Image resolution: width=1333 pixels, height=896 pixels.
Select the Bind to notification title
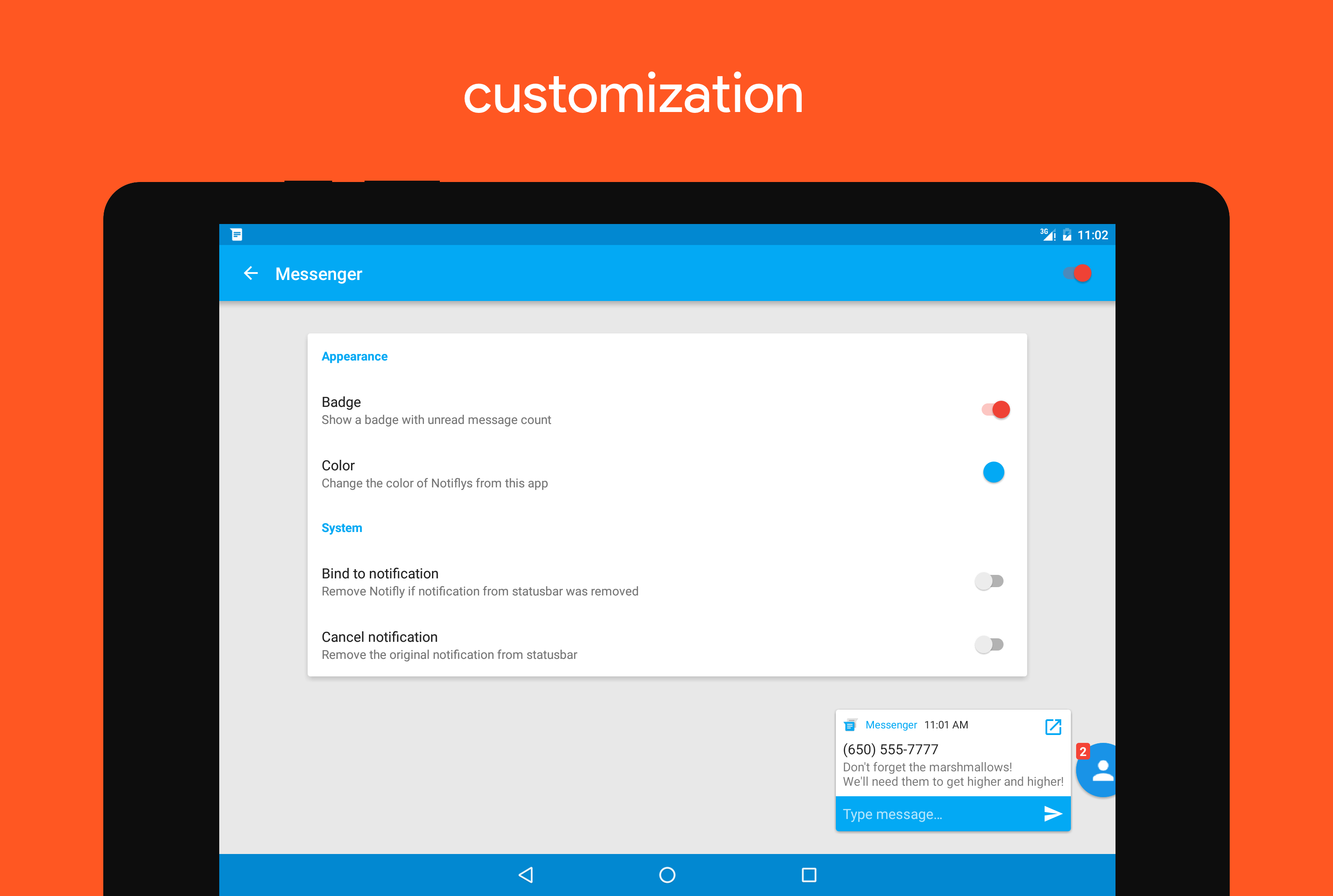tap(380, 574)
